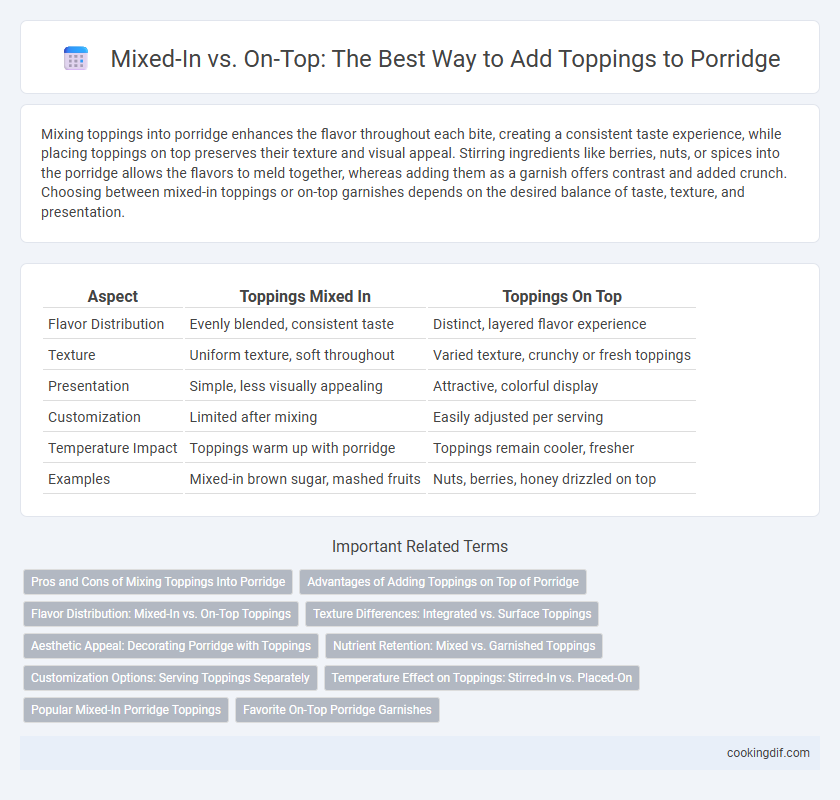Click the calendar grid icon beside the title
Image resolution: width=840 pixels, height=800 pixels.
click(76, 58)
